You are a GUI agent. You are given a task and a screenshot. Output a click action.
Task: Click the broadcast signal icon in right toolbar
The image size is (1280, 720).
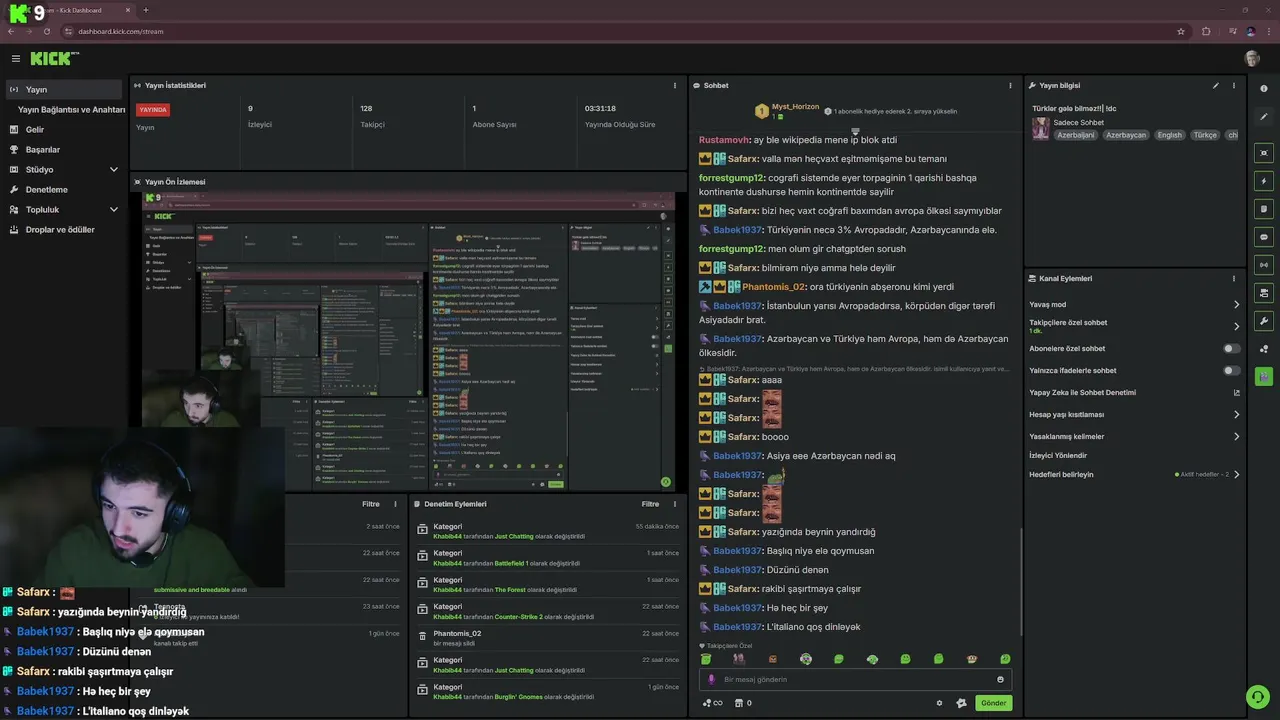tap(1264, 265)
